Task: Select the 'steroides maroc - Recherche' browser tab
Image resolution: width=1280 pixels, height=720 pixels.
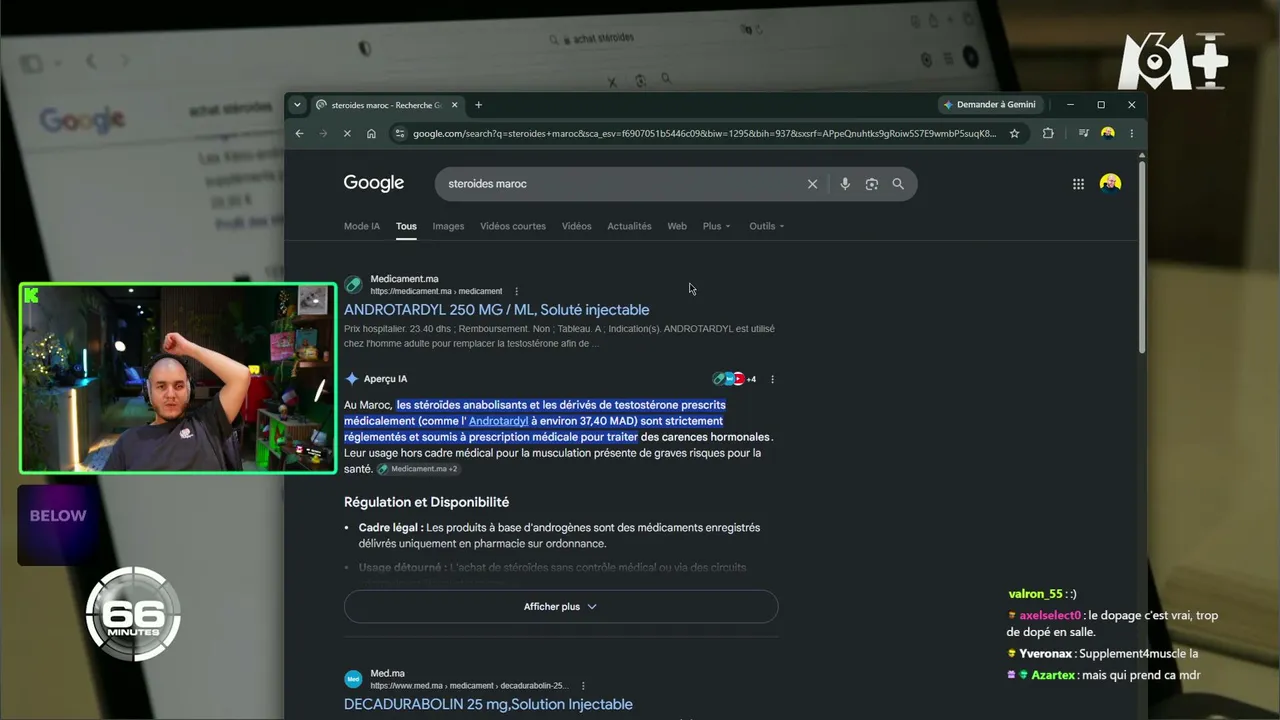Action: tap(386, 105)
